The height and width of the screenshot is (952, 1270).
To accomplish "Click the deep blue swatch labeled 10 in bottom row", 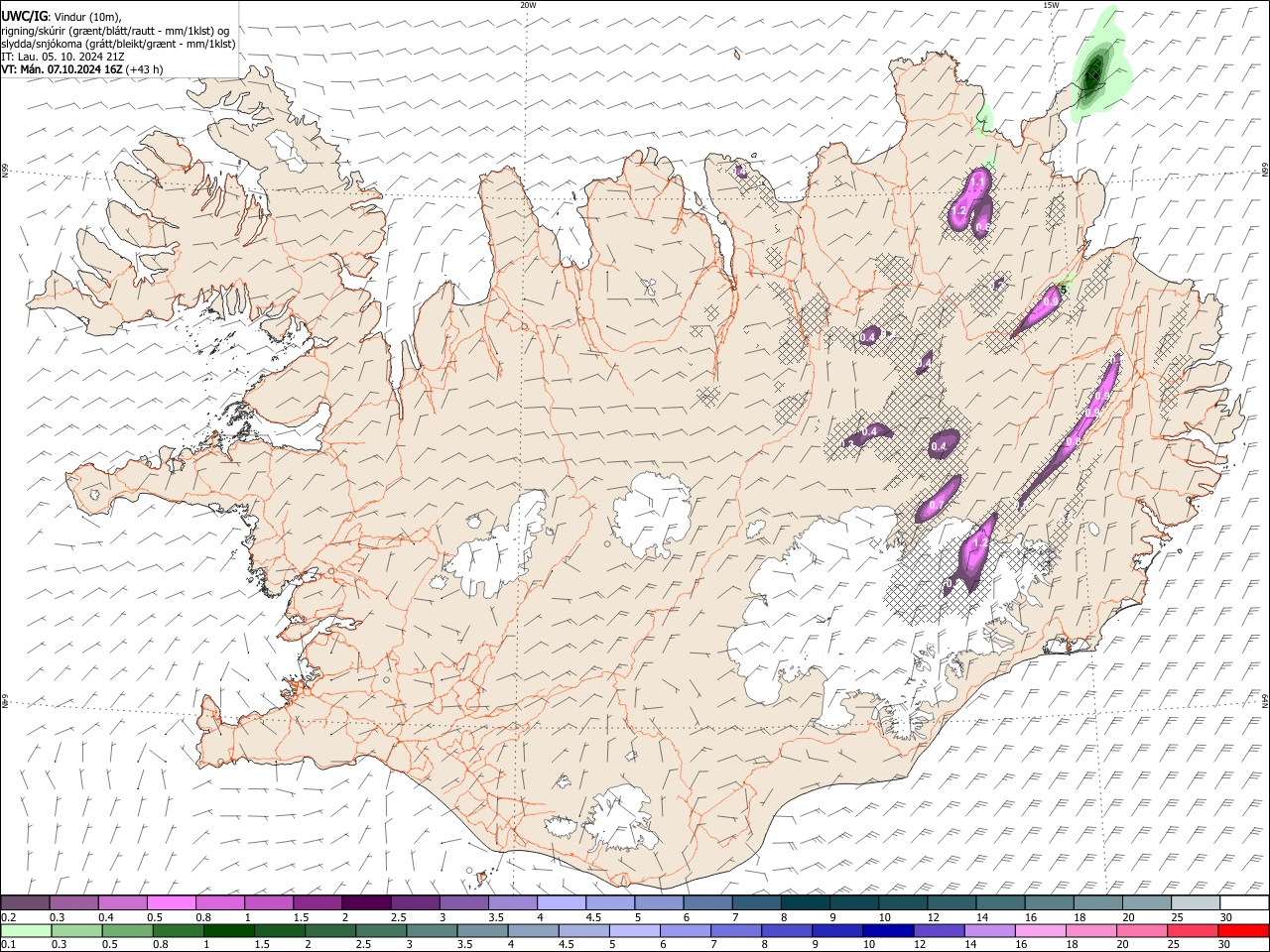I will coord(888,930).
